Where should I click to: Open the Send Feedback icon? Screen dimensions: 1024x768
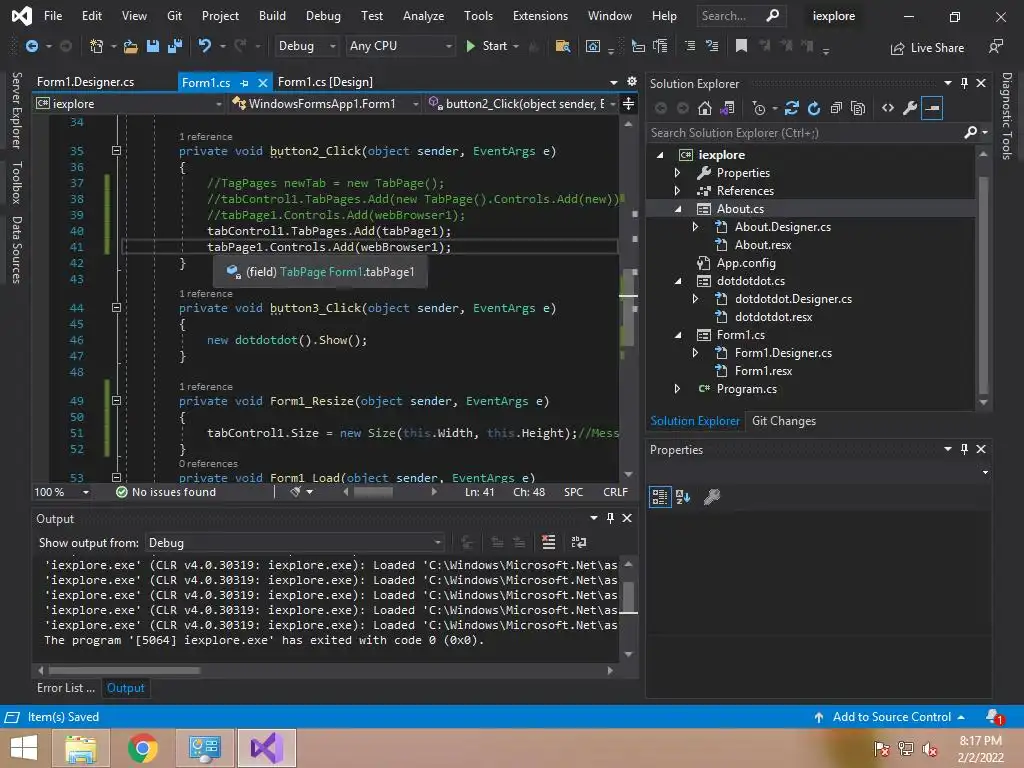tap(996, 46)
